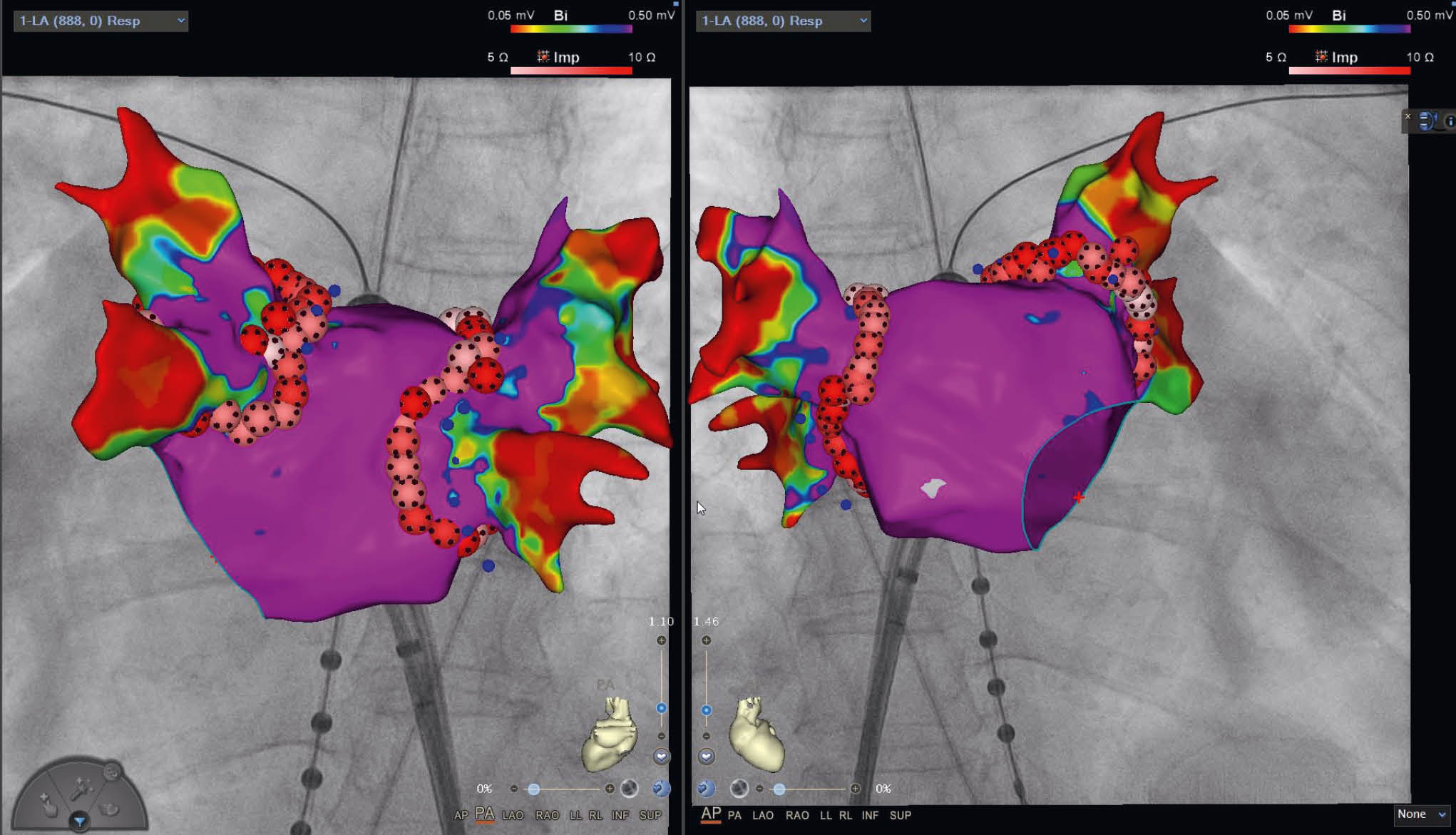Toggle the blue heart sphere icon in right view
This screenshot has height=835, width=1456.
706,788
